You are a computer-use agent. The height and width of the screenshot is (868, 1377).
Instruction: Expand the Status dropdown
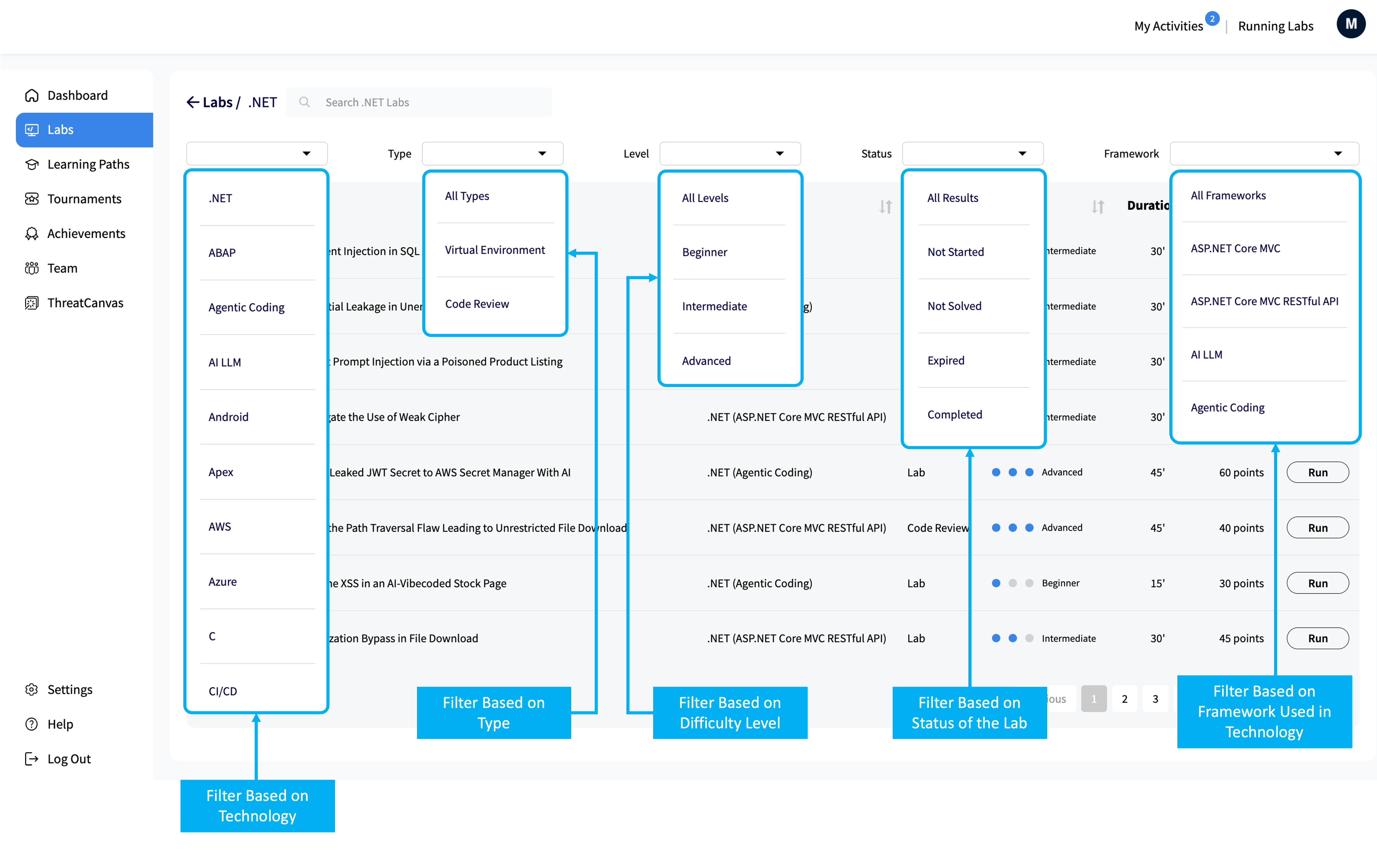973,154
